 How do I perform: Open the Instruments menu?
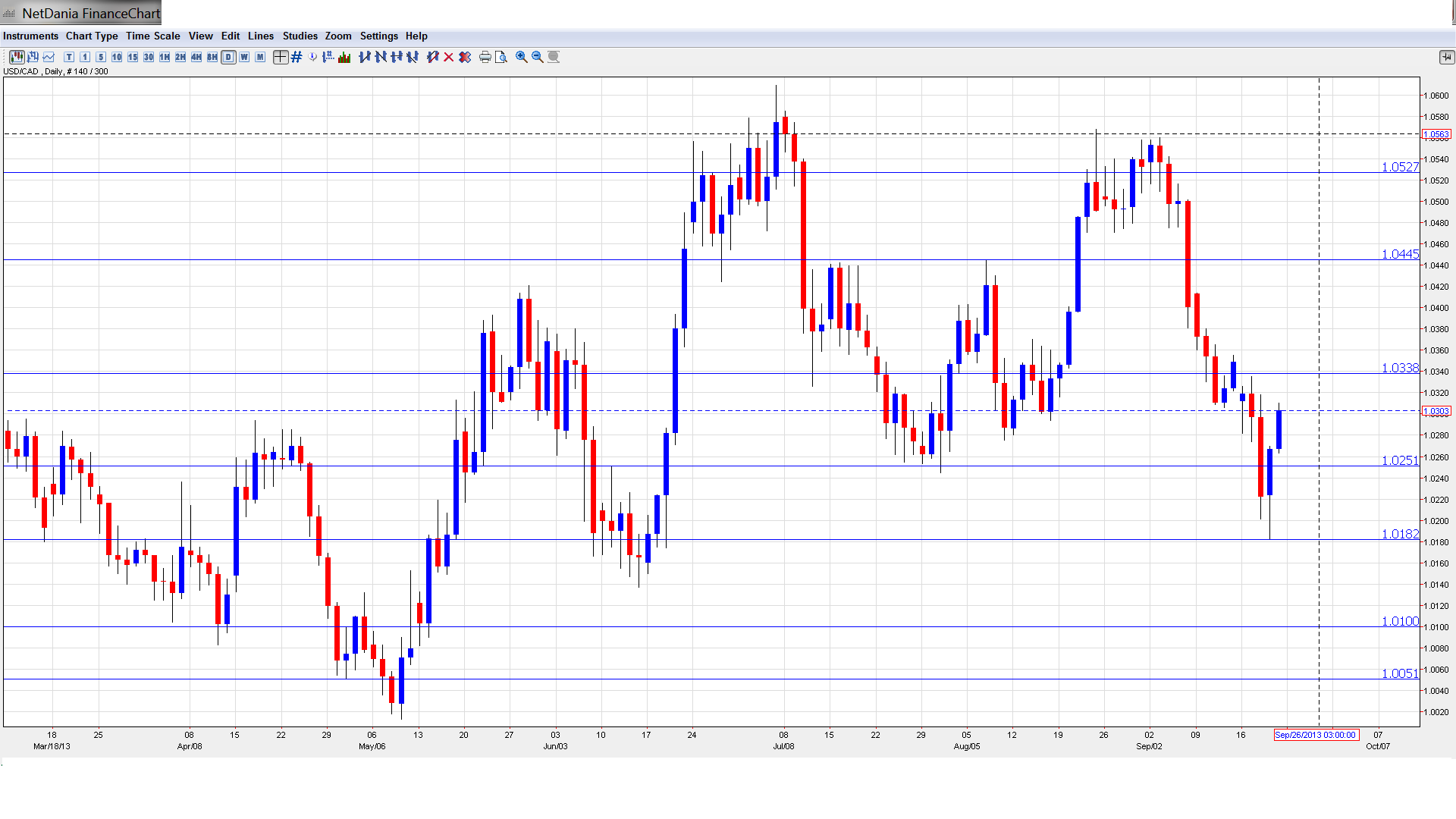click(x=30, y=36)
